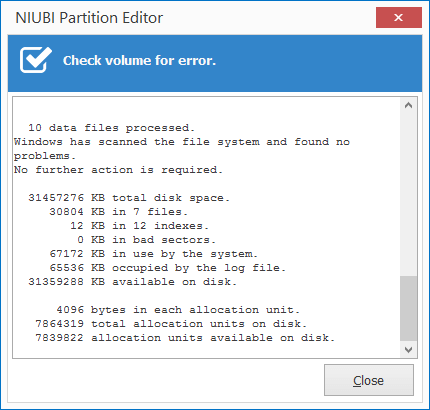Screen dimensions: 430x410
Task: Close the dialog with the red X
Action: click(399, 18)
